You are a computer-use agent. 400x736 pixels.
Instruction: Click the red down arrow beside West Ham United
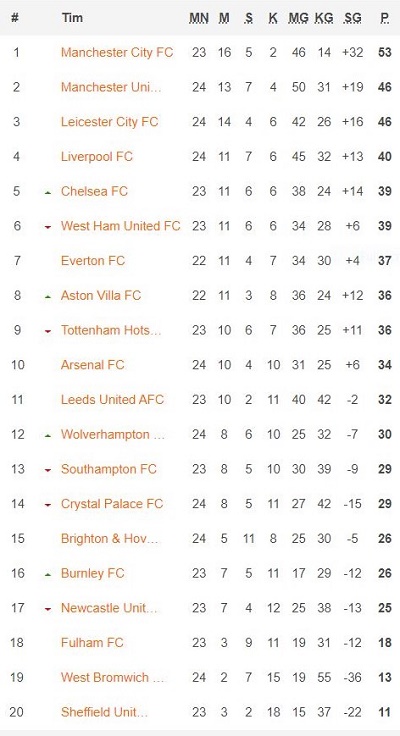pyautogui.click(x=47, y=227)
